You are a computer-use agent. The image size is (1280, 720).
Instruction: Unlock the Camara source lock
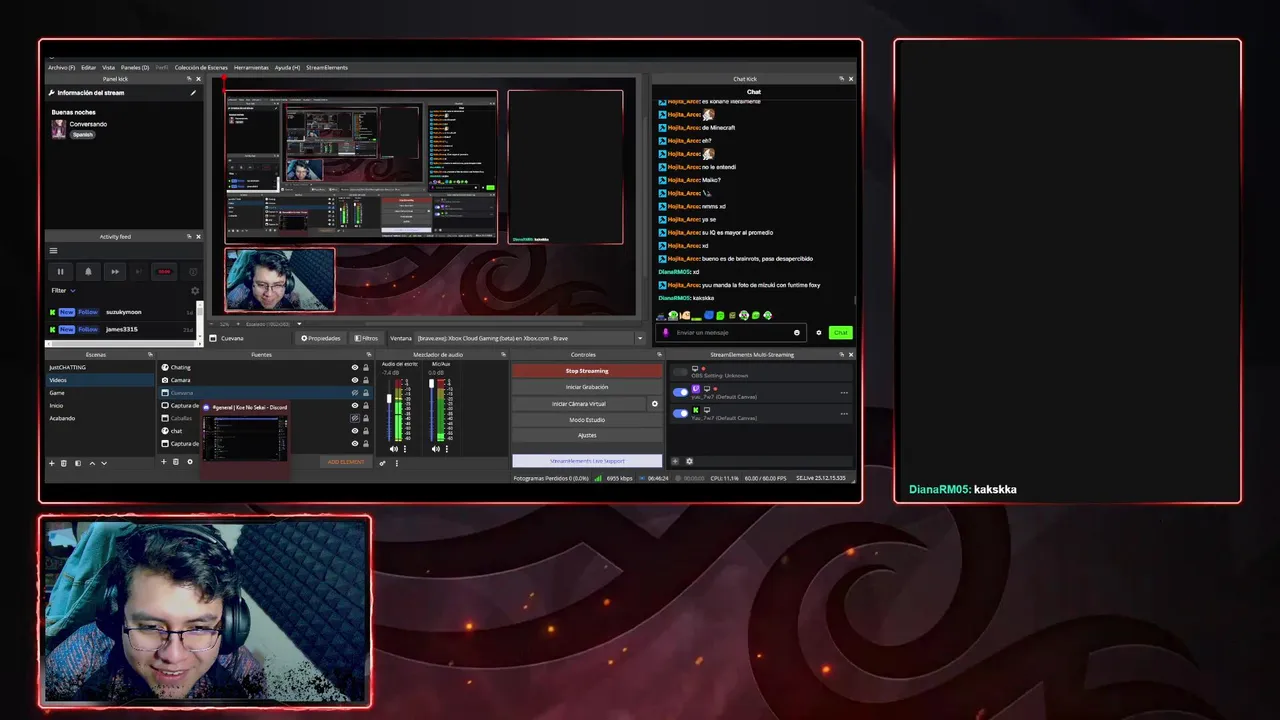(365, 380)
